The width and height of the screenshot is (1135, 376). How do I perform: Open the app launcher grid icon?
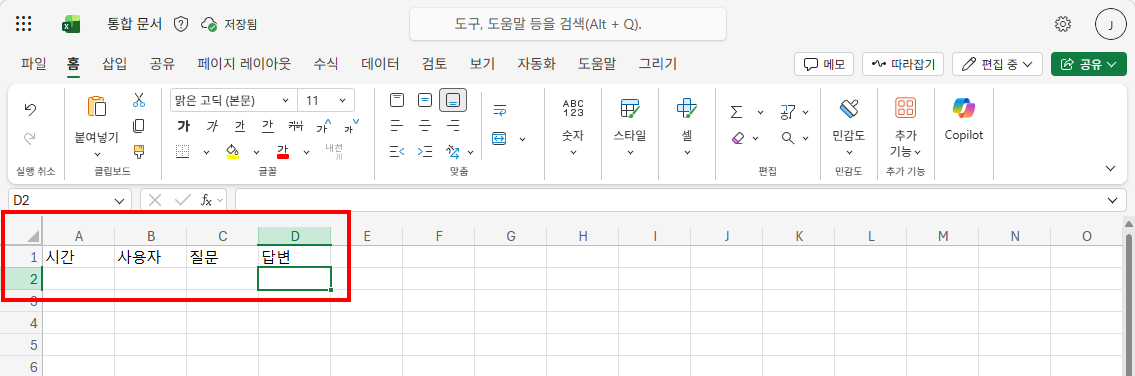[23, 24]
